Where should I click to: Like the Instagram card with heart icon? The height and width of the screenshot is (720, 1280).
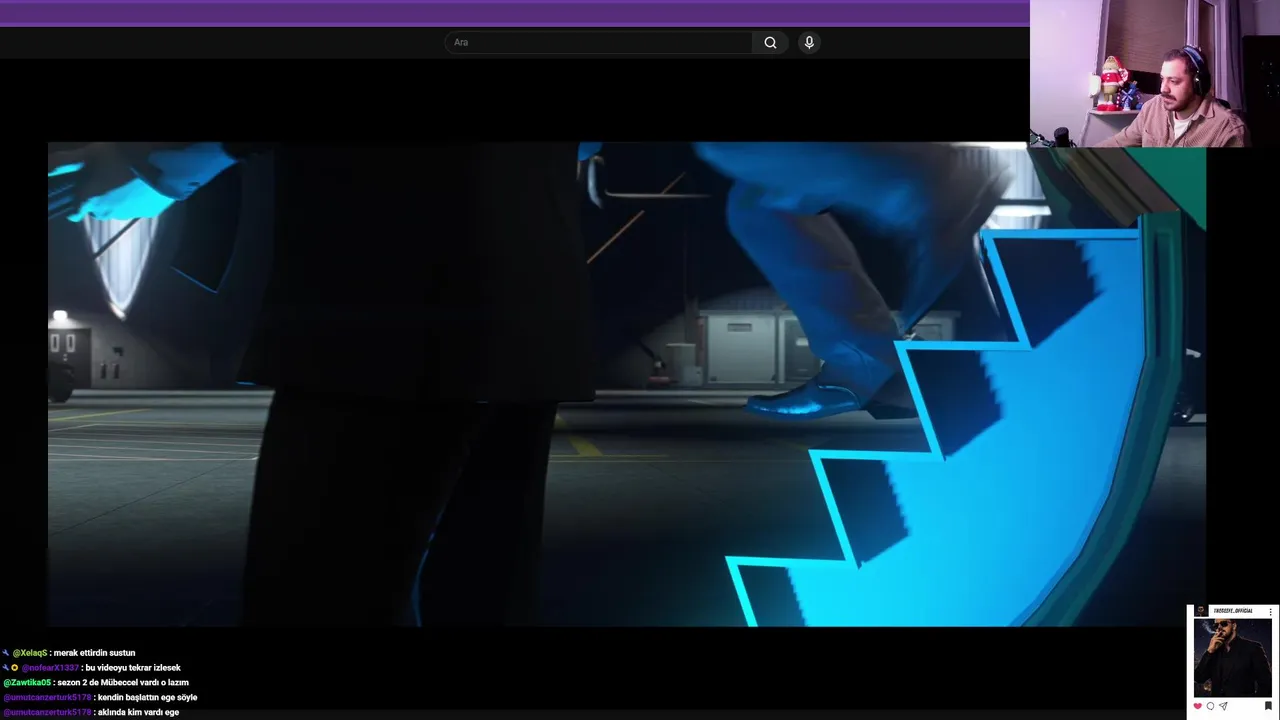[1198, 706]
